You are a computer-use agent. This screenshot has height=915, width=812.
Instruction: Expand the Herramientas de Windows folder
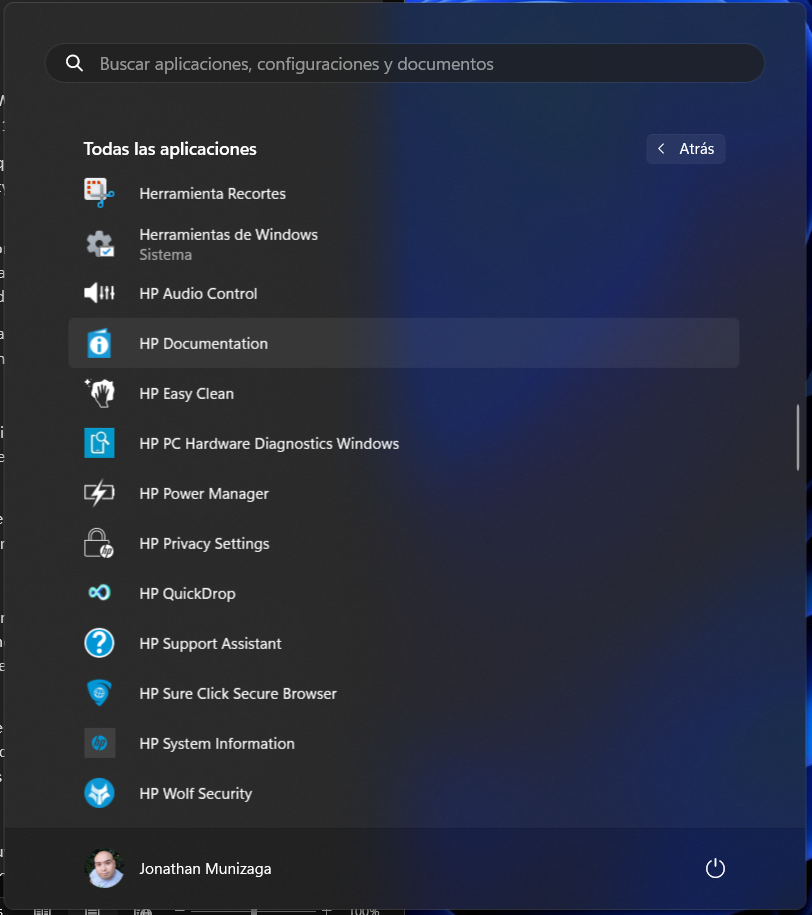(x=228, y=235)
